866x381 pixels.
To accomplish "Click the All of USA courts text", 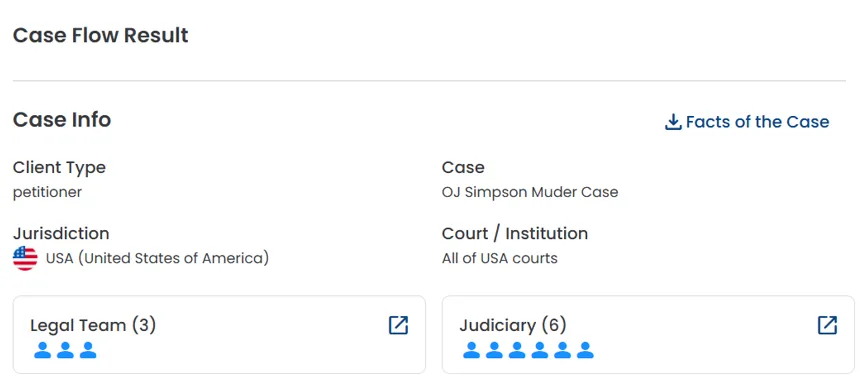I will tap(500, 258).
